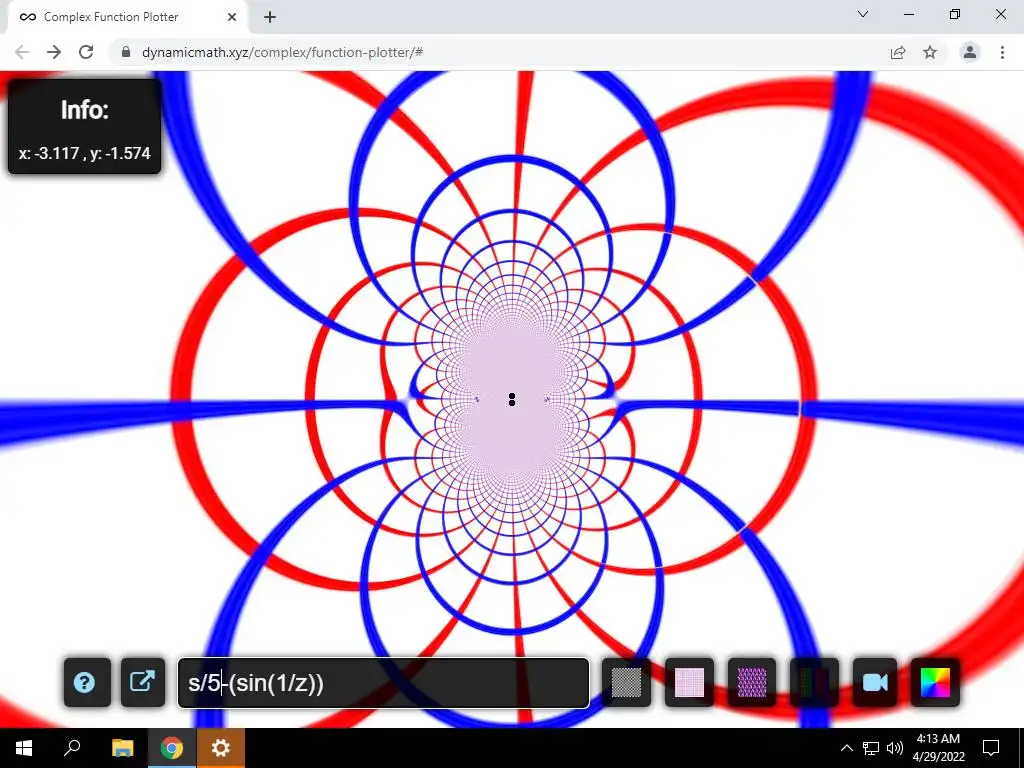Select the dark red-green grid pattern
1024x768 pixels.
[x=814, y=682]
